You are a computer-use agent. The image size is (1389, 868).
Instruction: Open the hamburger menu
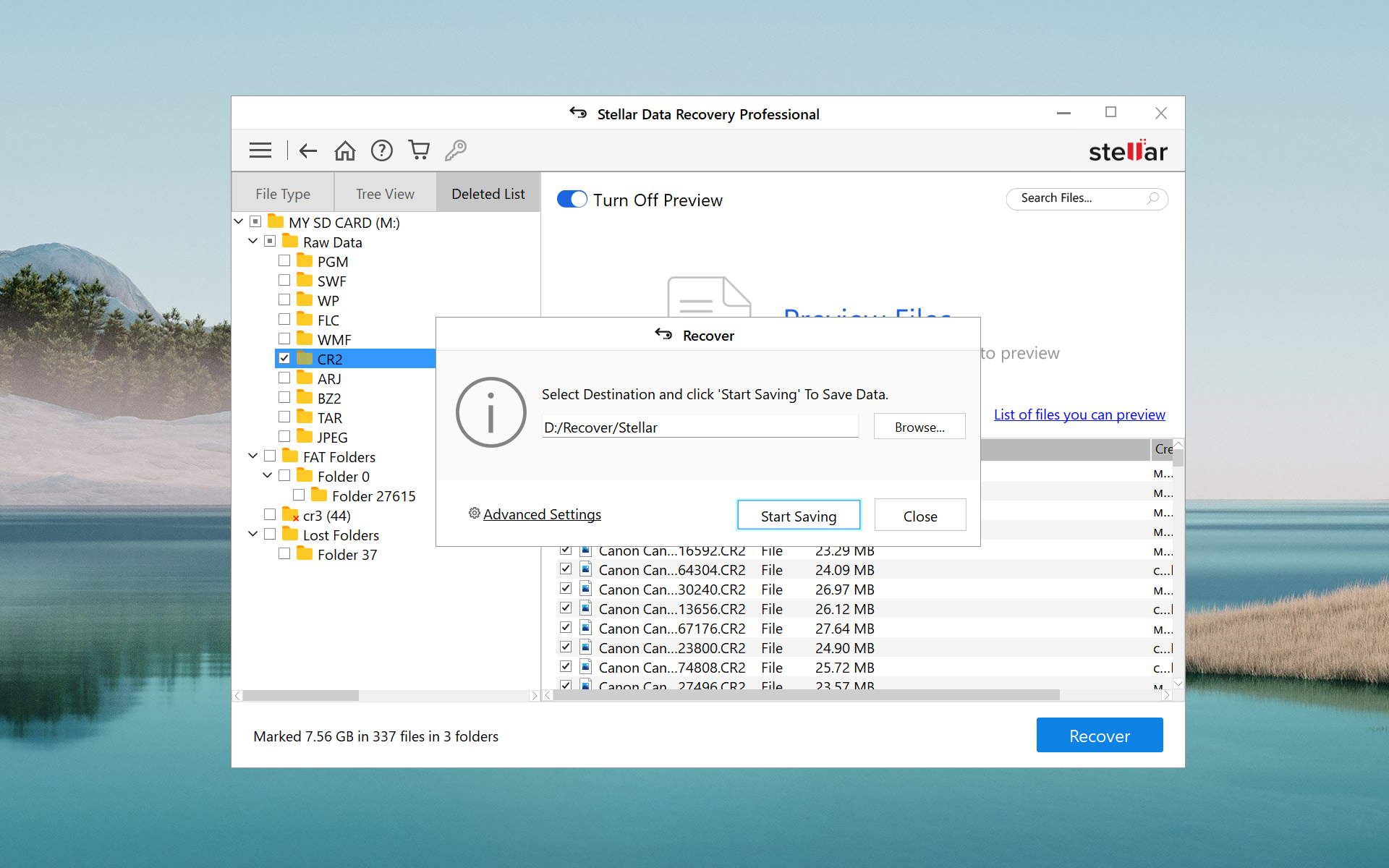pos(260,150)
